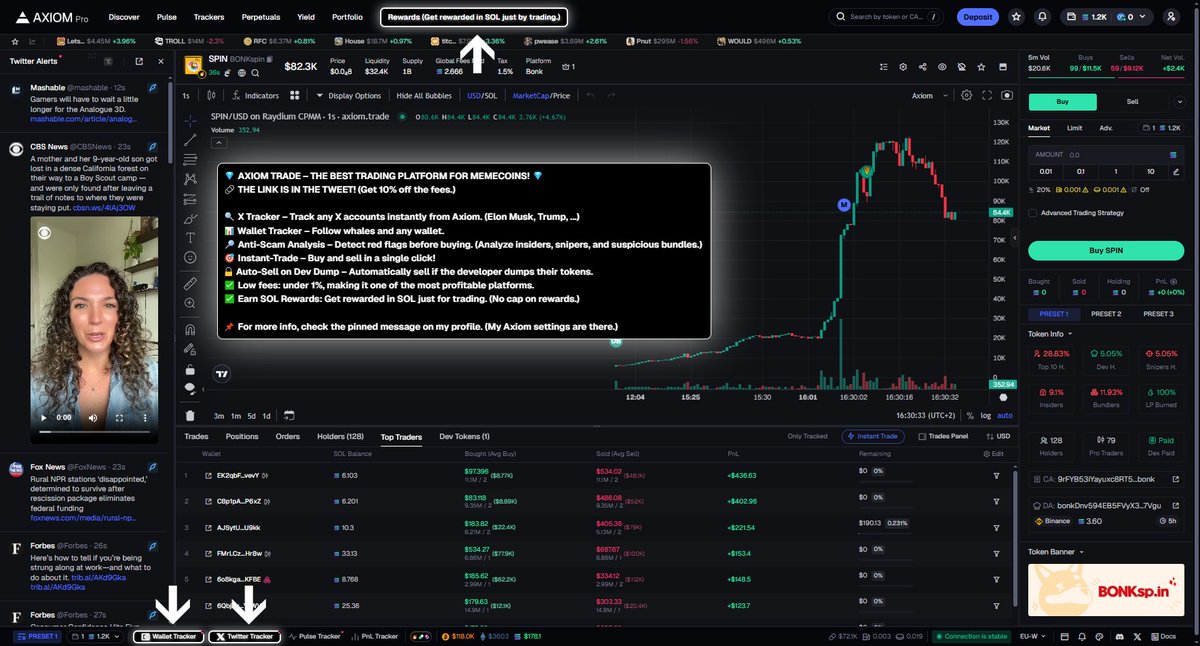Image resolution: width=1200 pixels, height=646 pixels.
Task: Toggle the hidden-eye icon in token header
Action: [960, 67]
